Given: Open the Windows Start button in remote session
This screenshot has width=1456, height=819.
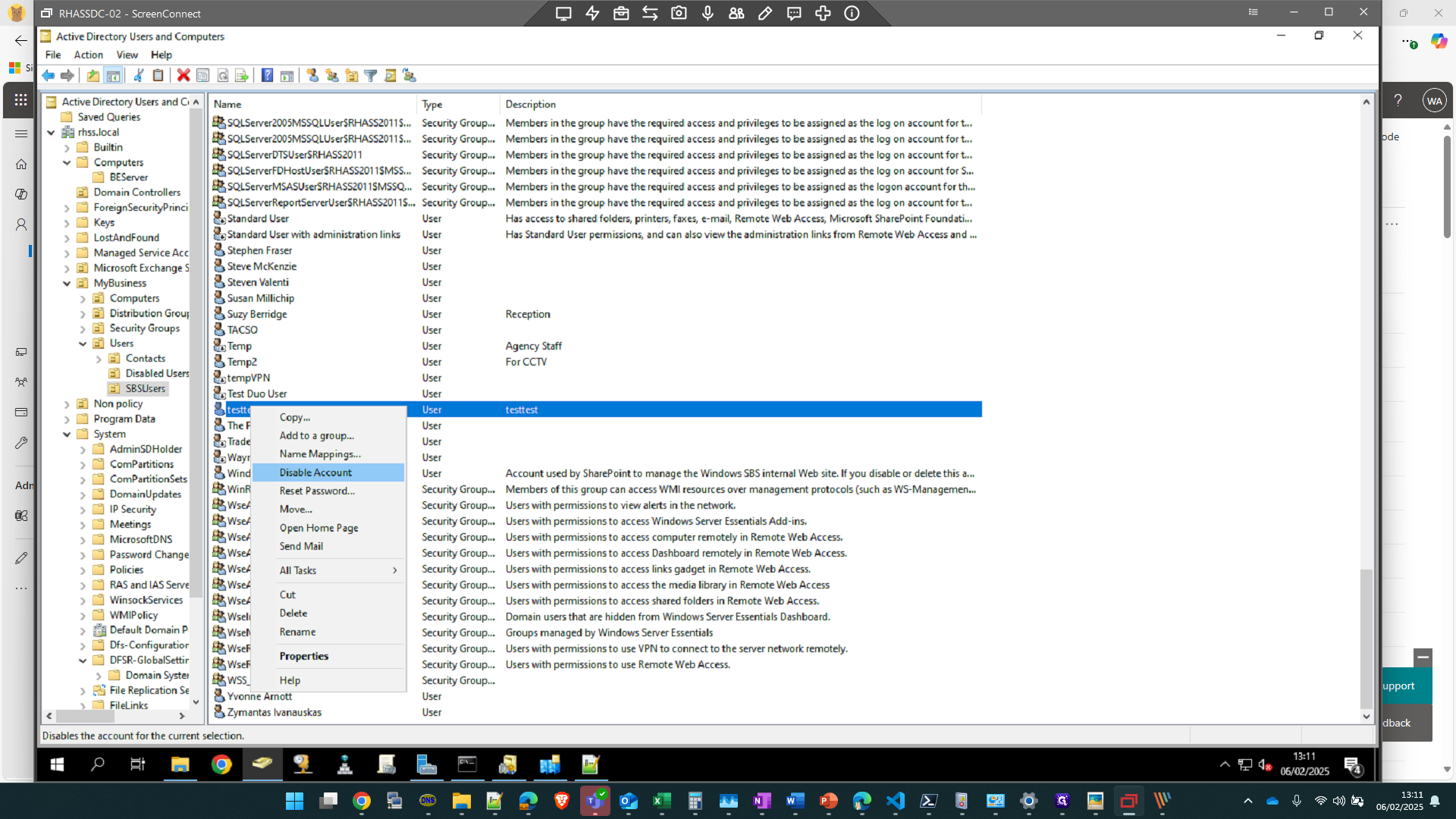Looking at the screenshot, I should tap(57, 764).
